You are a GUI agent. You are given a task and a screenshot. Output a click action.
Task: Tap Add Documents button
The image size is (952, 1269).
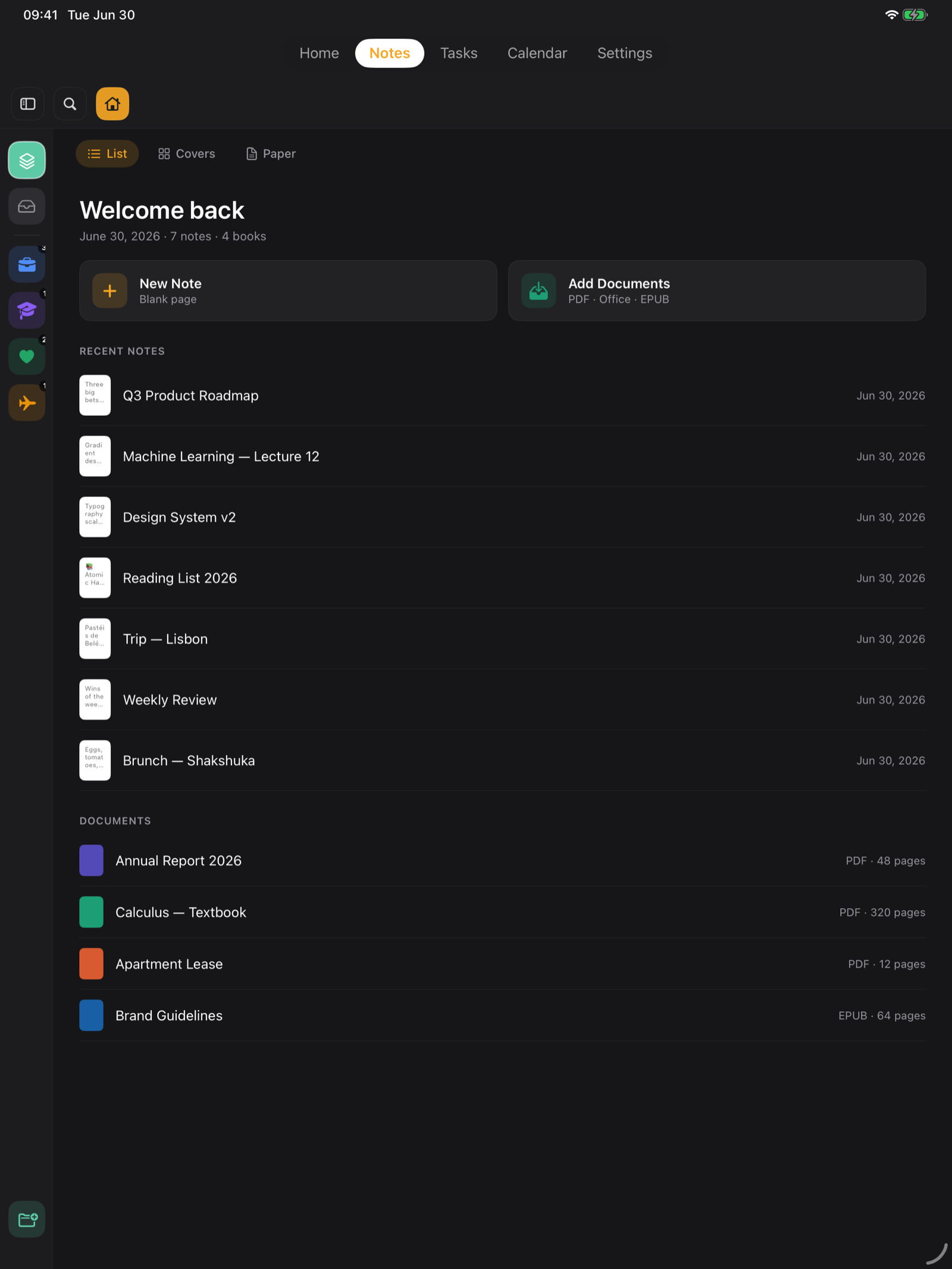pyautogui.click(x=717, y=291)
